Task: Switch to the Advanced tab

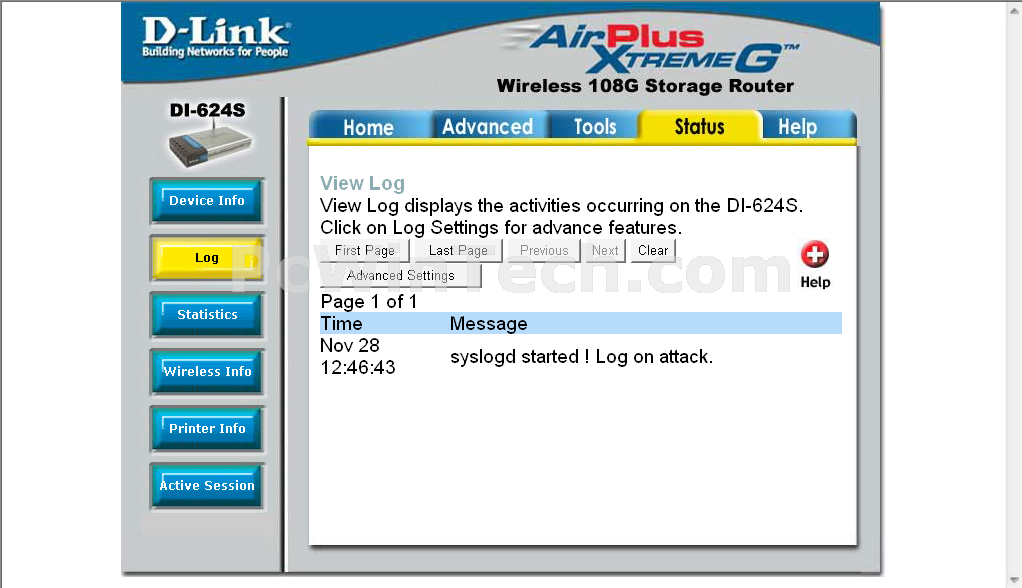Action: (488, 126)
